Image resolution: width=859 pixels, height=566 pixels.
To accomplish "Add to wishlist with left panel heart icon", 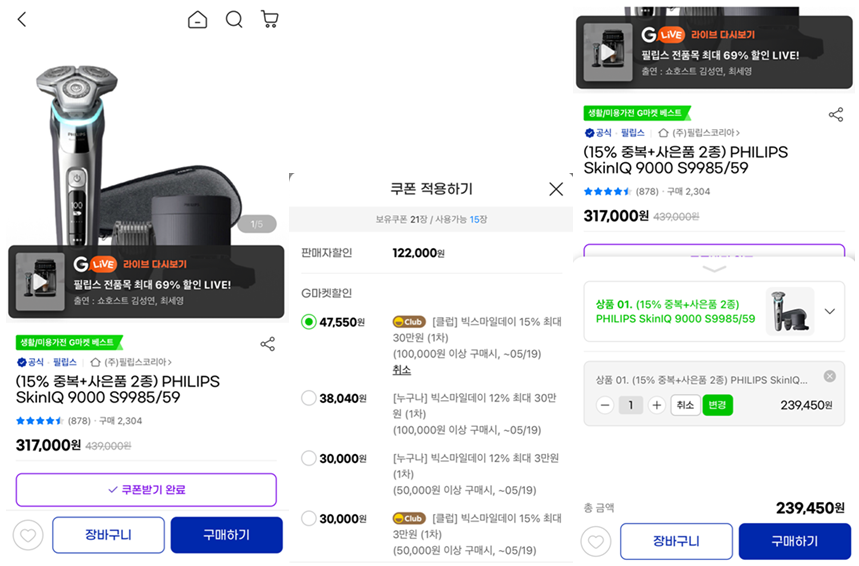I will (28, 535).
